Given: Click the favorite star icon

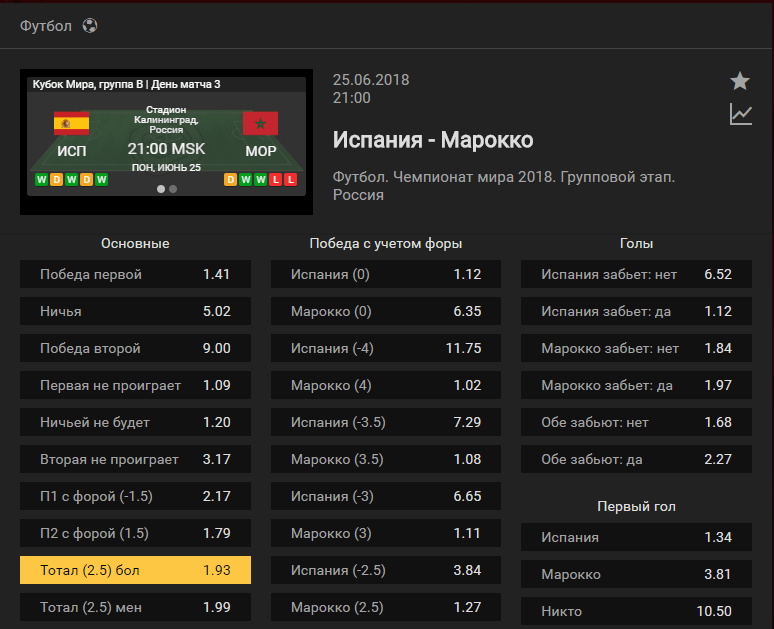Looking at the screenshot, I should [740, 81].
